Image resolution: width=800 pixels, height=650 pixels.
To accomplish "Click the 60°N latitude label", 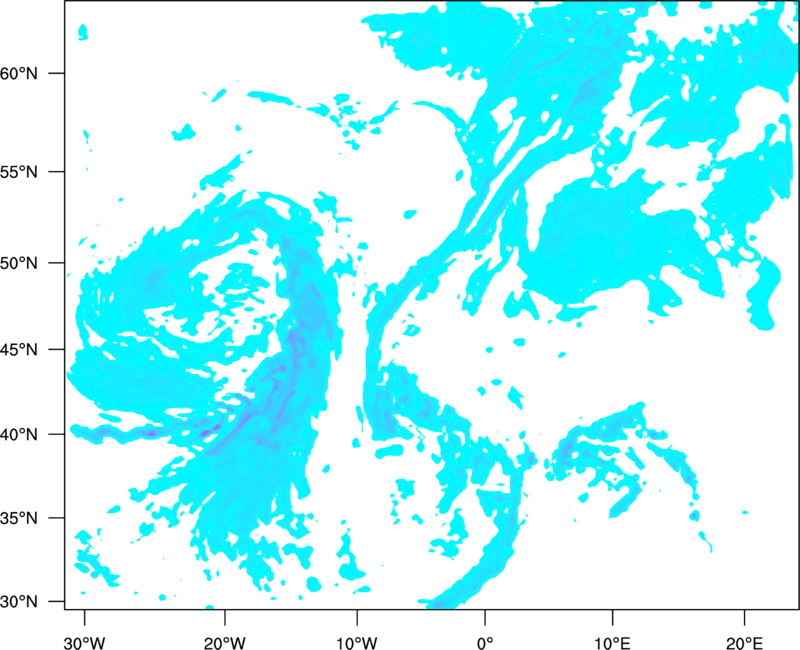I will (19, 73).
